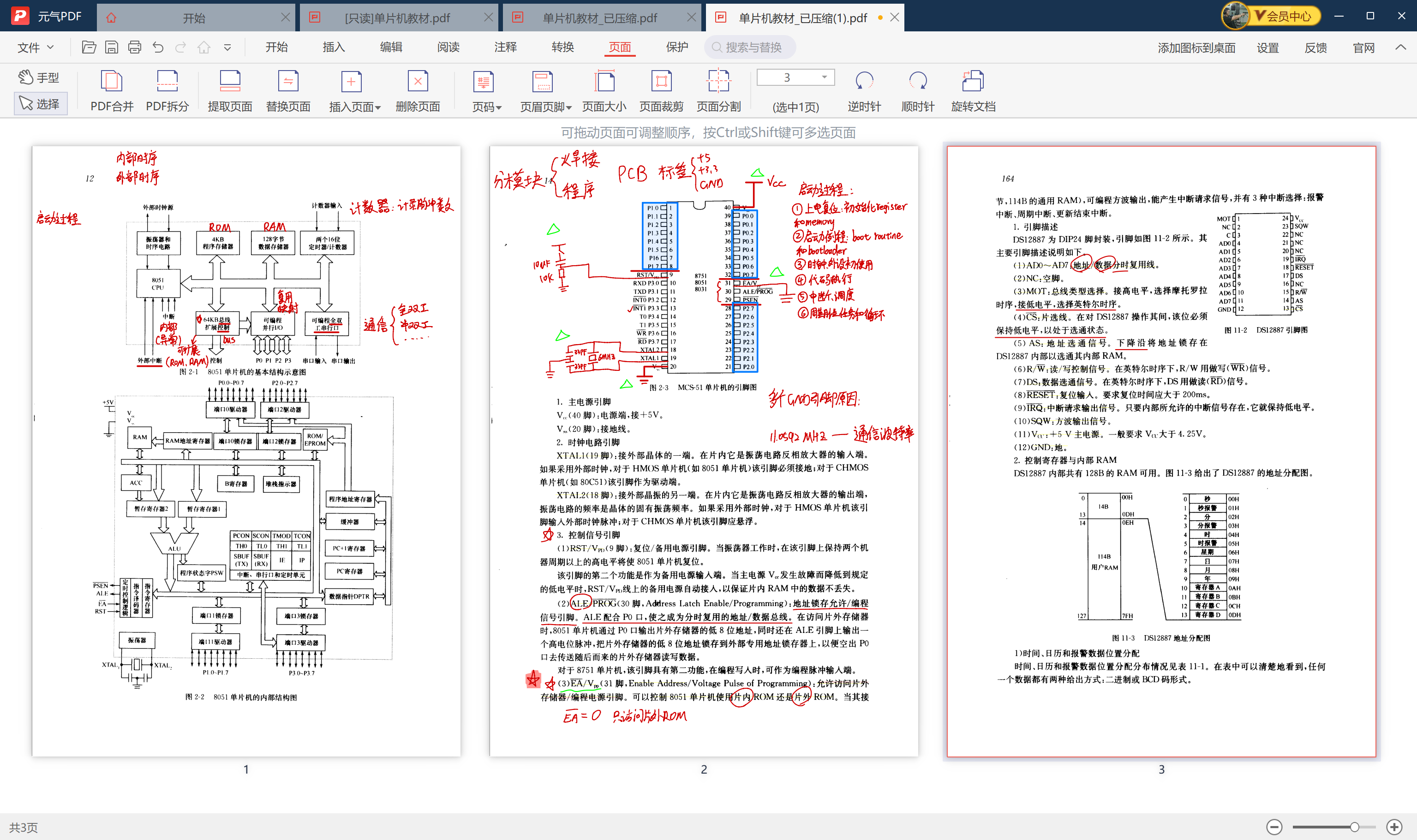Image resolution: width=1417 pixels, height=840 pixels.
Task: Click the 页面分割 page split icon
Action: tap(718, 91)
